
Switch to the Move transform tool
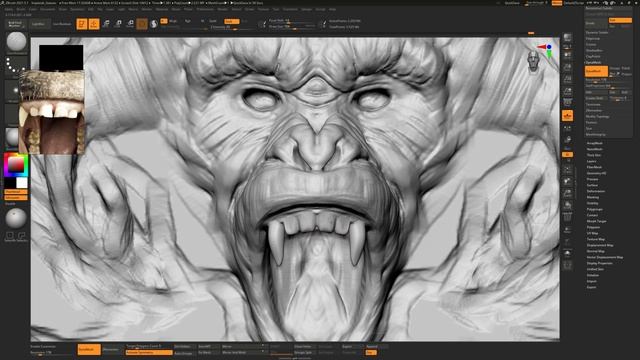106,24
